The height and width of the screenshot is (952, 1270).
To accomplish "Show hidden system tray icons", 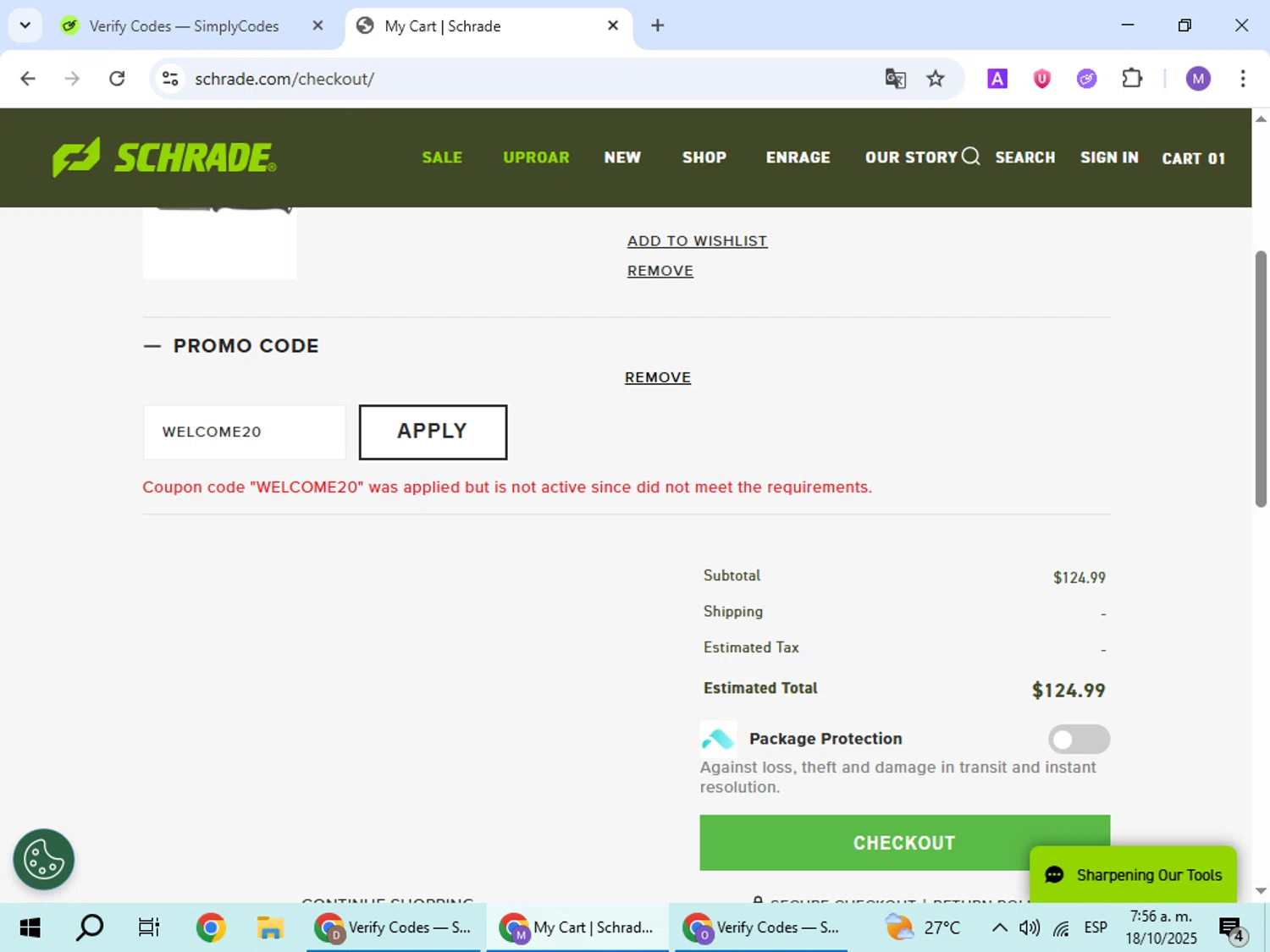I will (999, 927).
